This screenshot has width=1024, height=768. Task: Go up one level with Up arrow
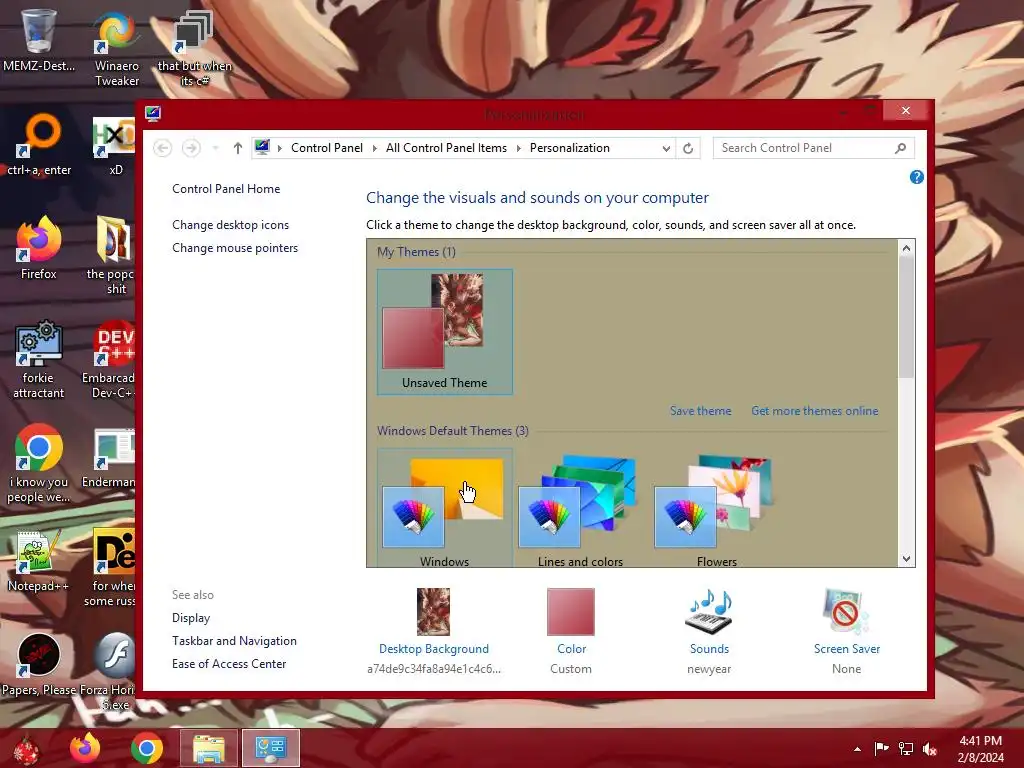[x=238, y=148]
